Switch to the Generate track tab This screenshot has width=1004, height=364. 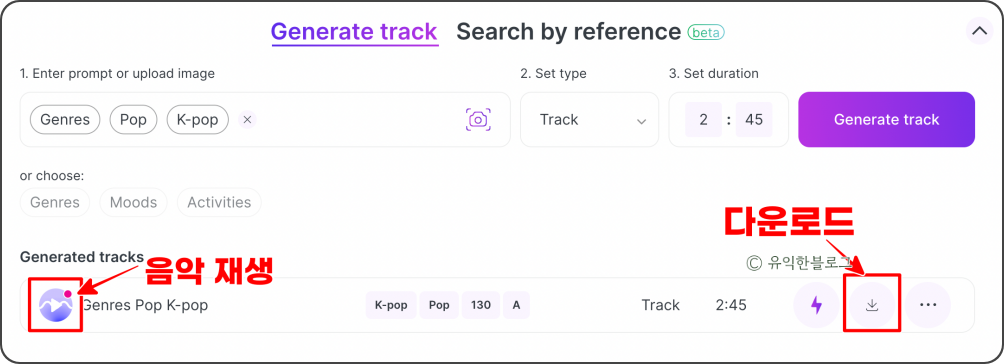click(354, 31)
